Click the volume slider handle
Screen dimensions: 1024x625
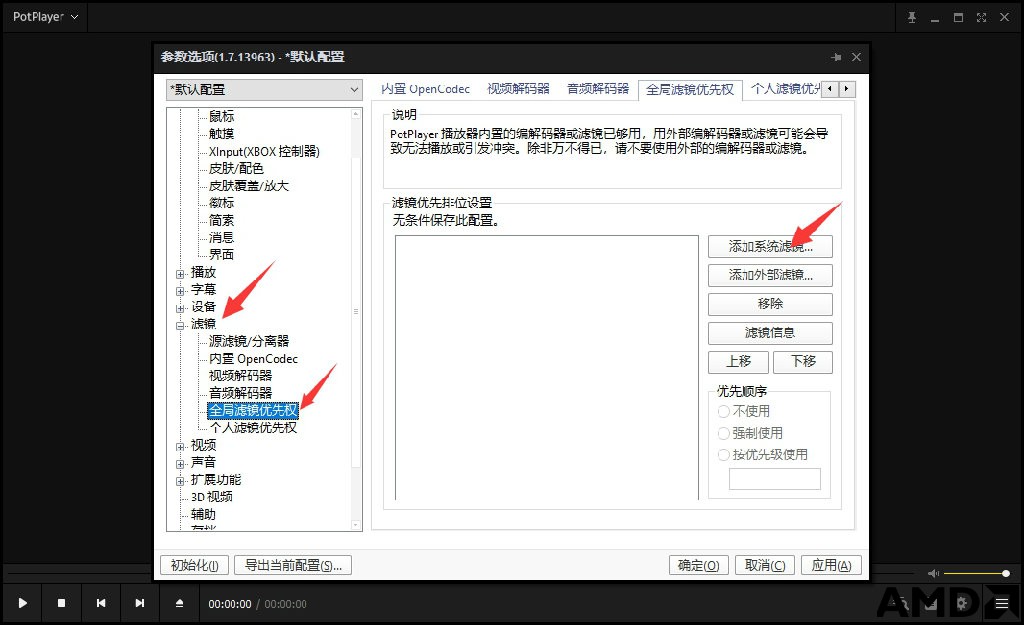pyautogui.click(x=1006, y=573)
